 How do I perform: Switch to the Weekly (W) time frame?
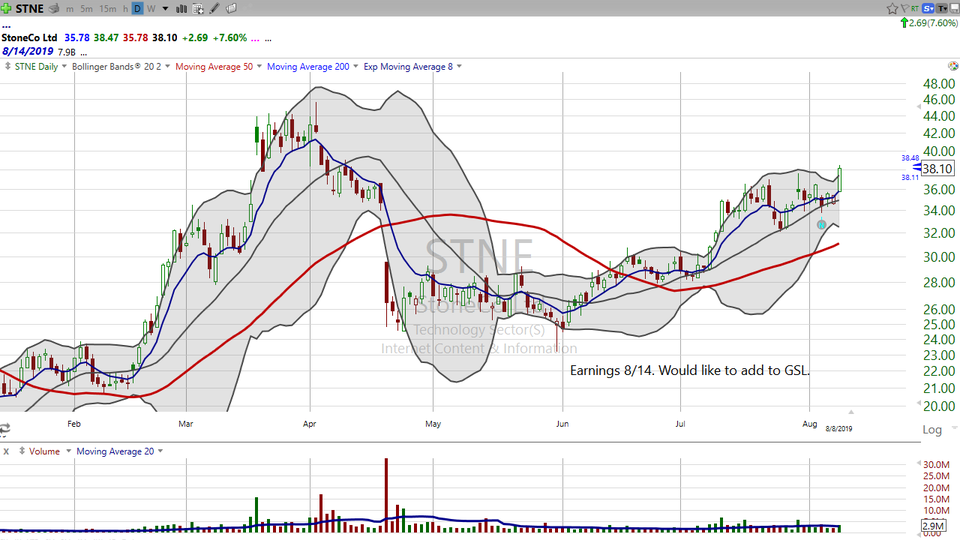pos(151,8)
